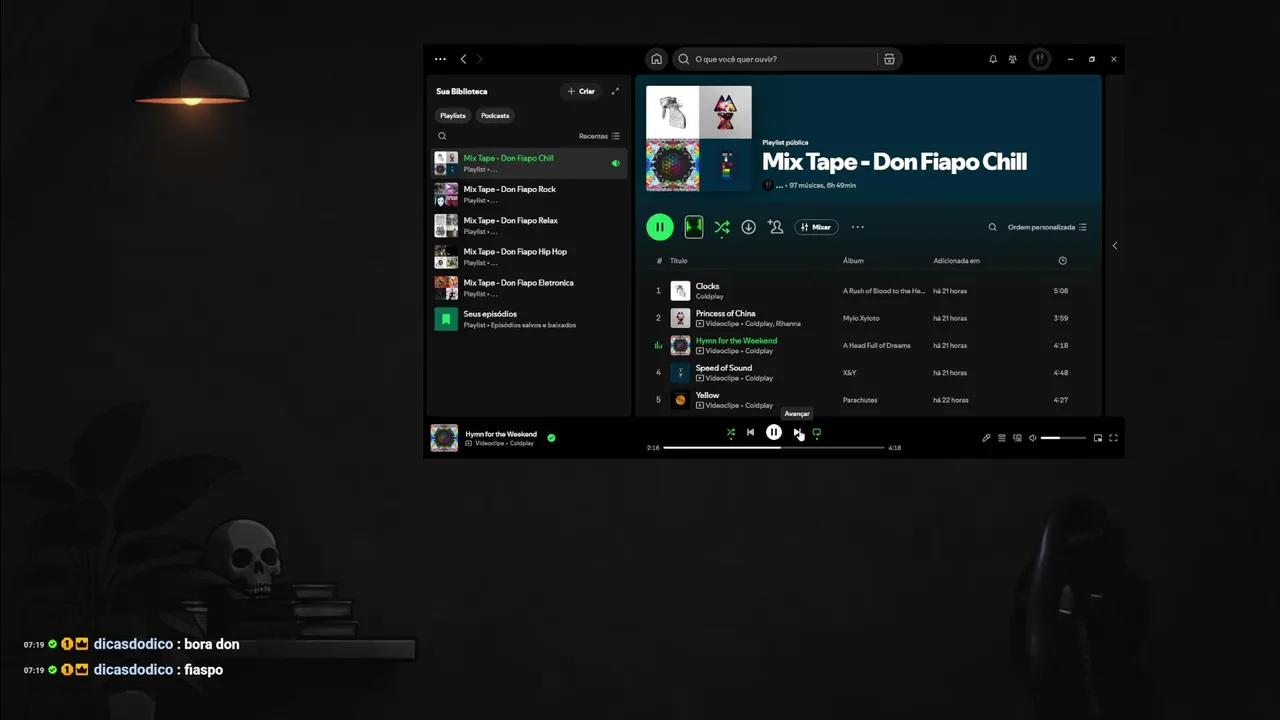Open notifications bell icon

point(993,59)
